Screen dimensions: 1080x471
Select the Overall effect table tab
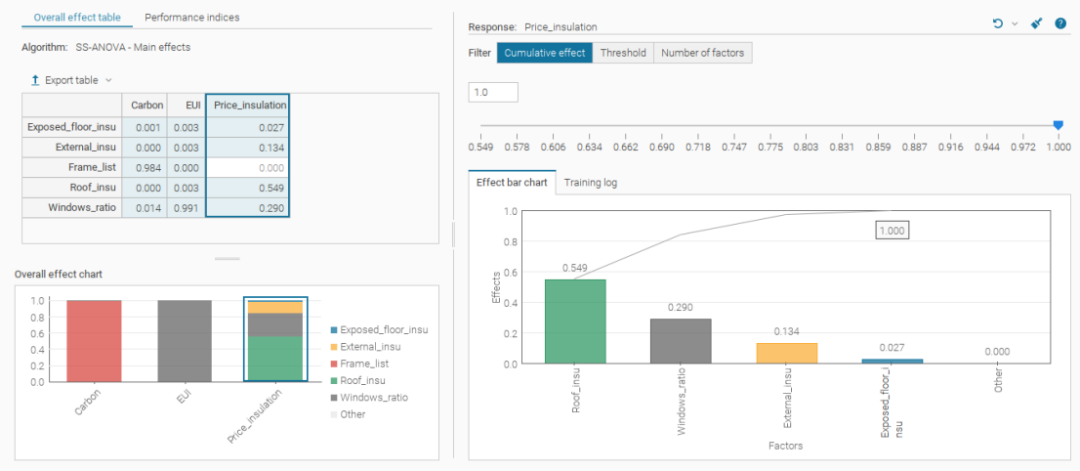click(x=77, y=17)
